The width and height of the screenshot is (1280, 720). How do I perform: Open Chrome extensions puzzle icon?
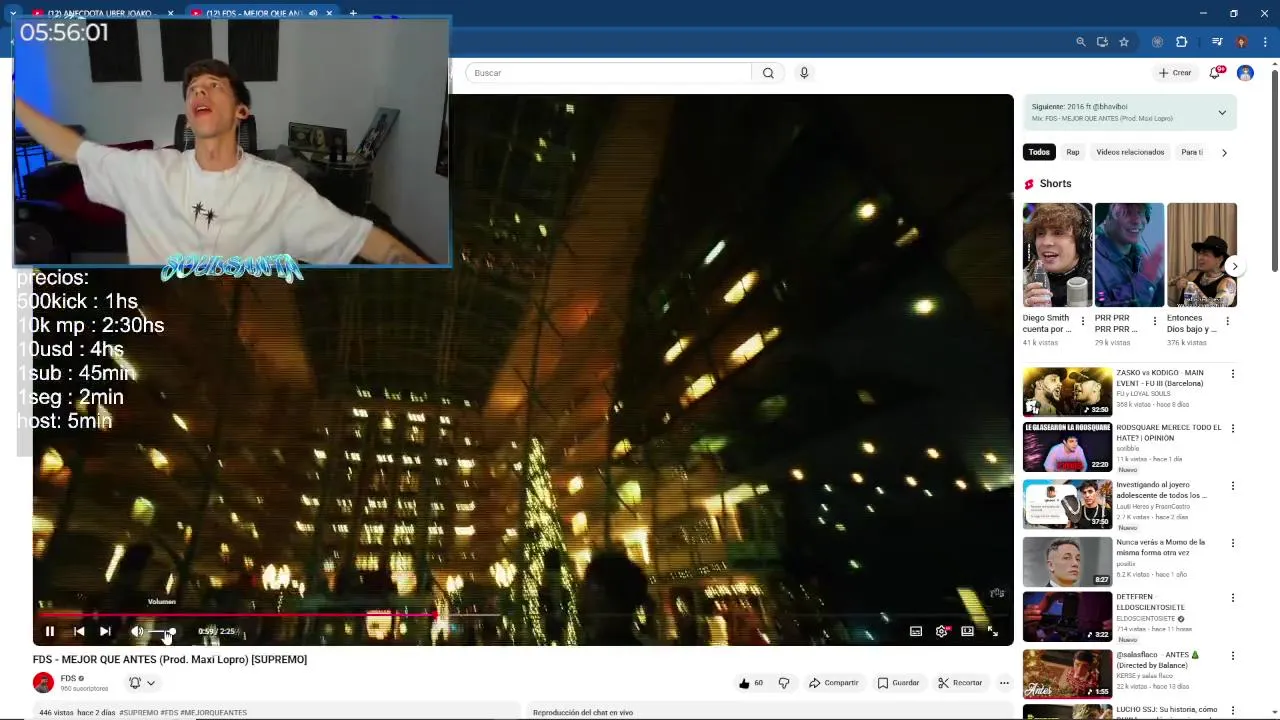(x=1181, y=42)
